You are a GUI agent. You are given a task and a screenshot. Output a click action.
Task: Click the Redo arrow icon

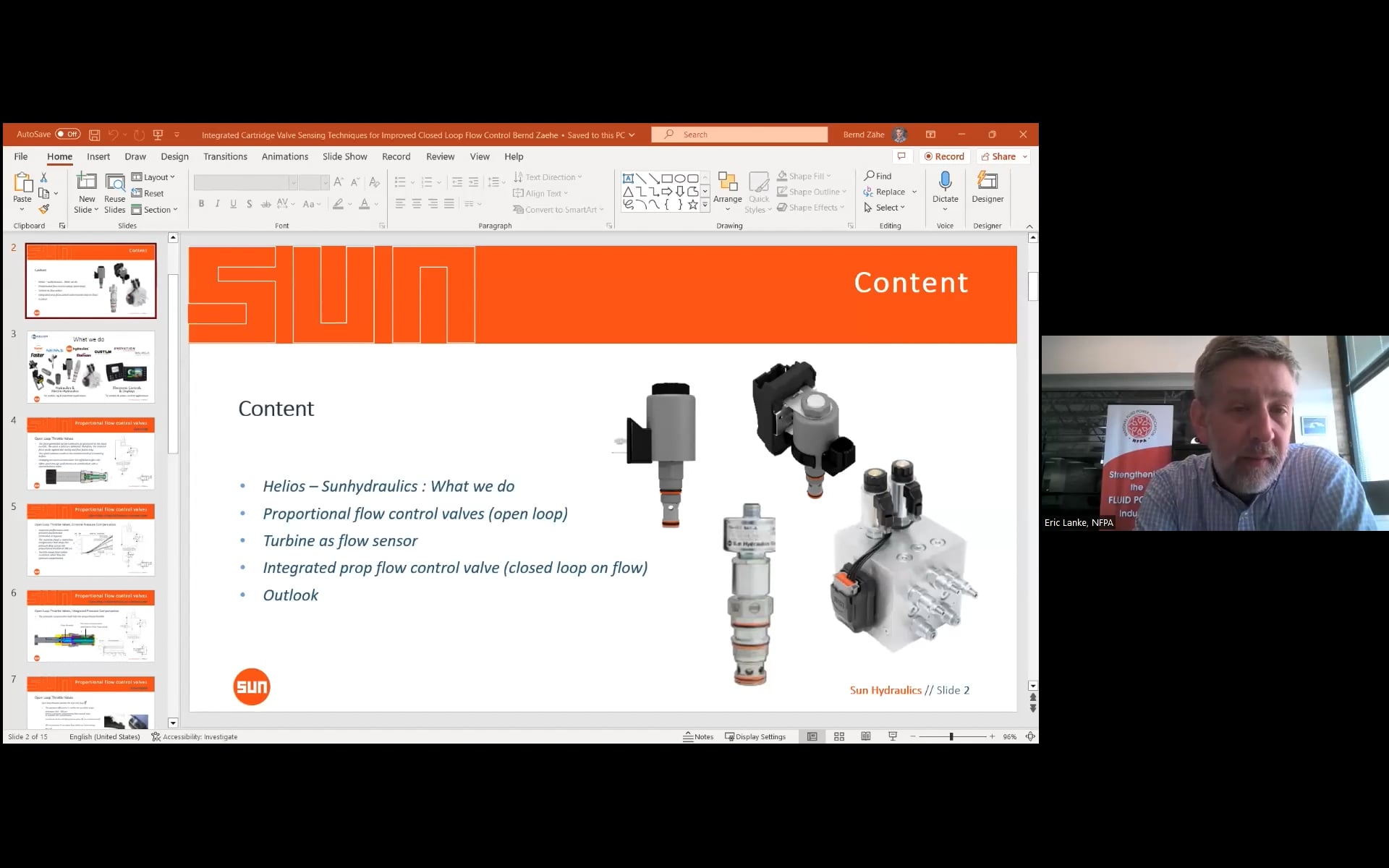[x=139, y=135]
